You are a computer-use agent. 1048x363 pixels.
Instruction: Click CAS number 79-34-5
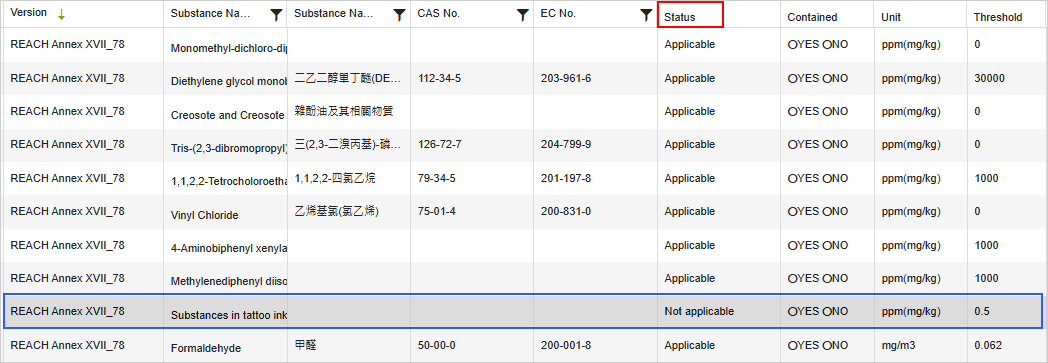pos(436,178)
